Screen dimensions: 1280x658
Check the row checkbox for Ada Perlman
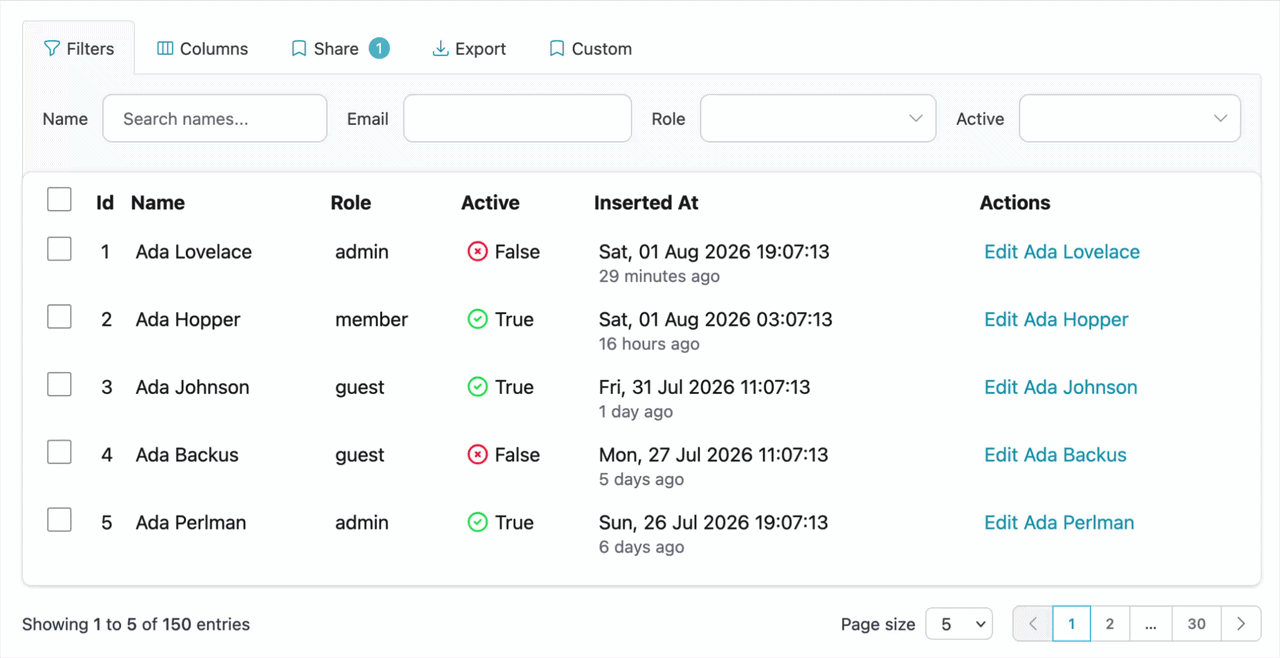(x=60, y=519)
